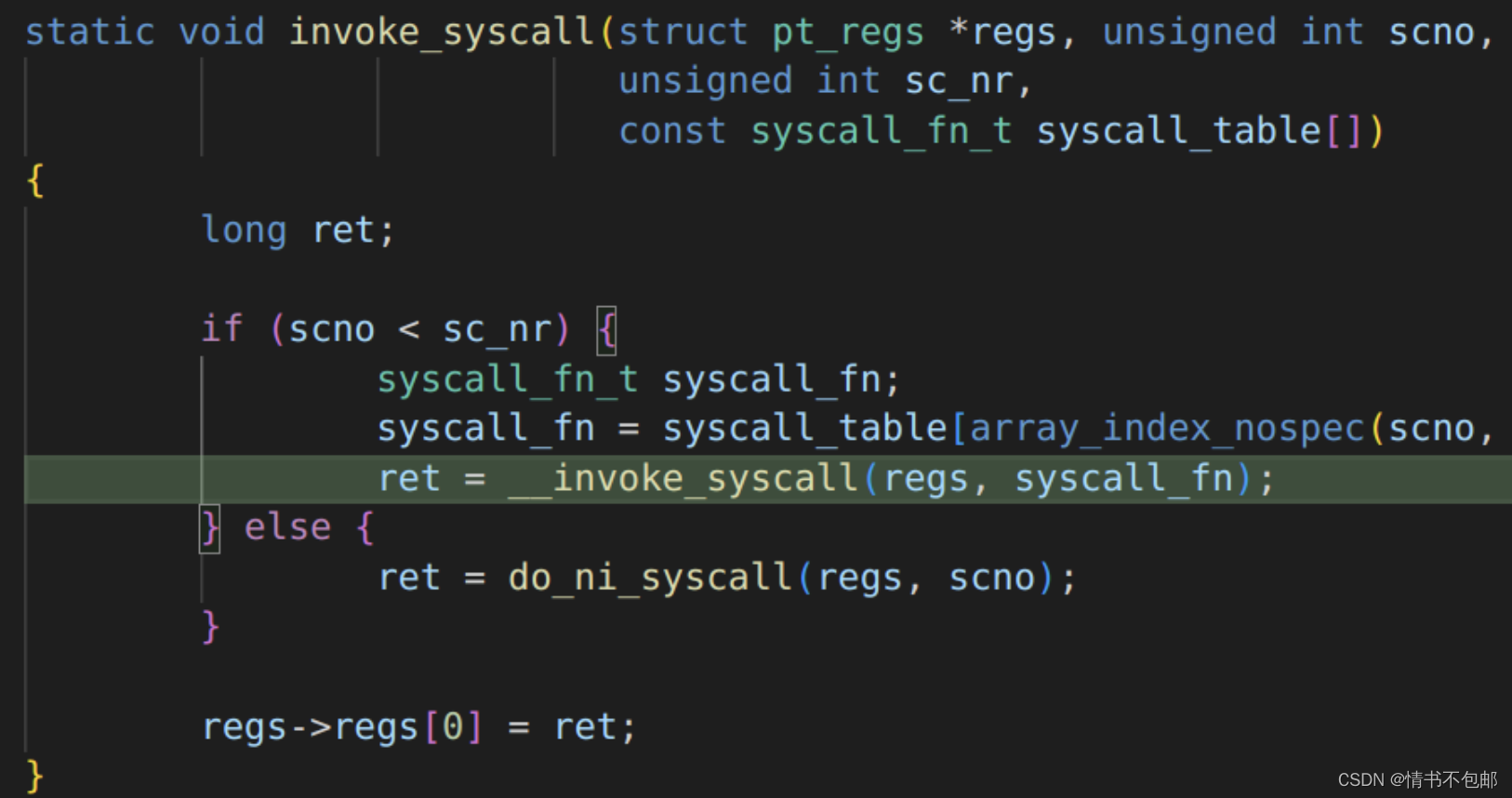The width and height of the screenshot is (1512, 798).
Task: Click the syscall_table[] parameter in the signature
Action: click(x=1200, y=131)
